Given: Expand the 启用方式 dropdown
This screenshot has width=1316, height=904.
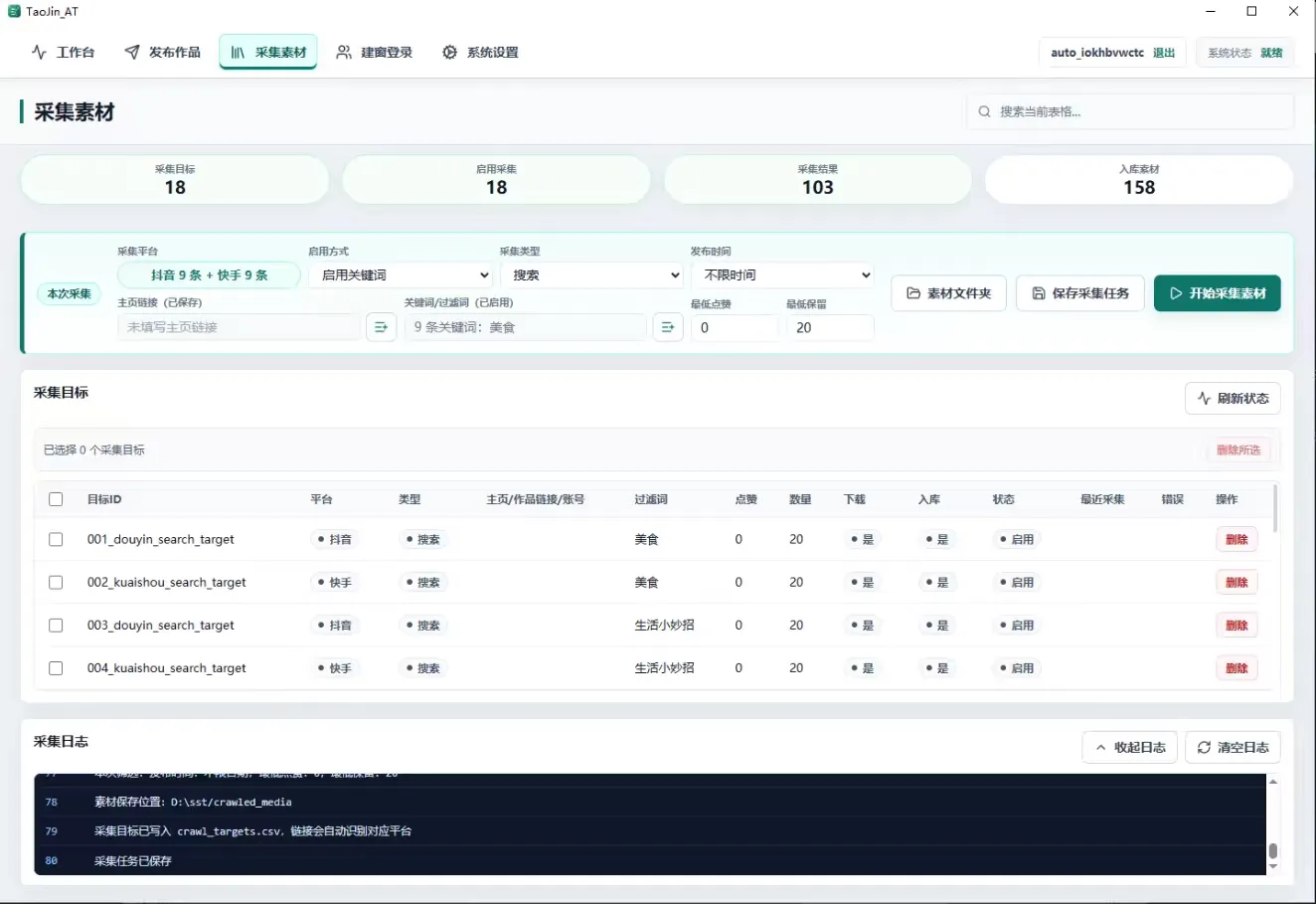Looking at the screenshot, I should (401, 275).
